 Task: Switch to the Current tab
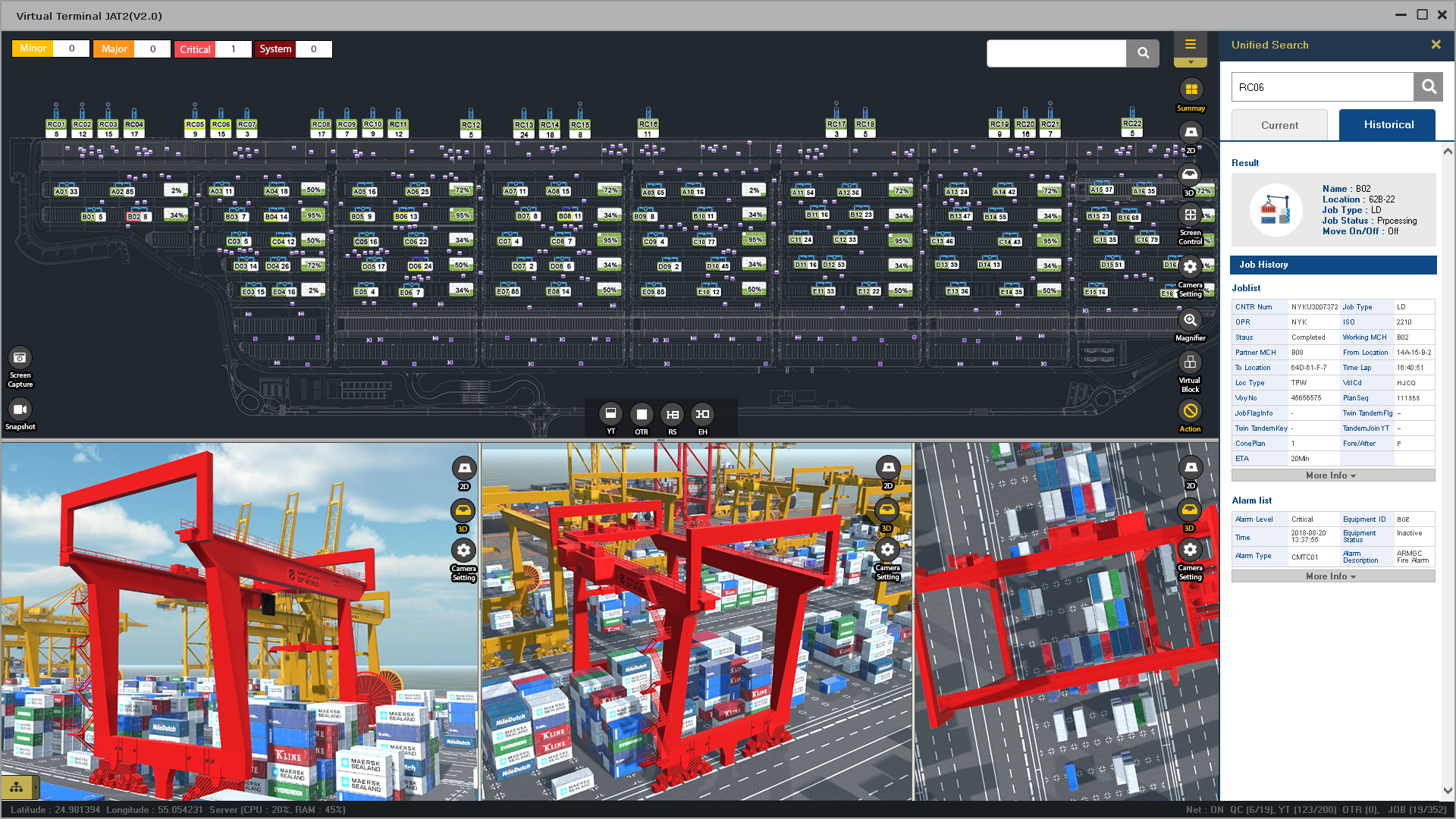click(x=1279, y=125)
